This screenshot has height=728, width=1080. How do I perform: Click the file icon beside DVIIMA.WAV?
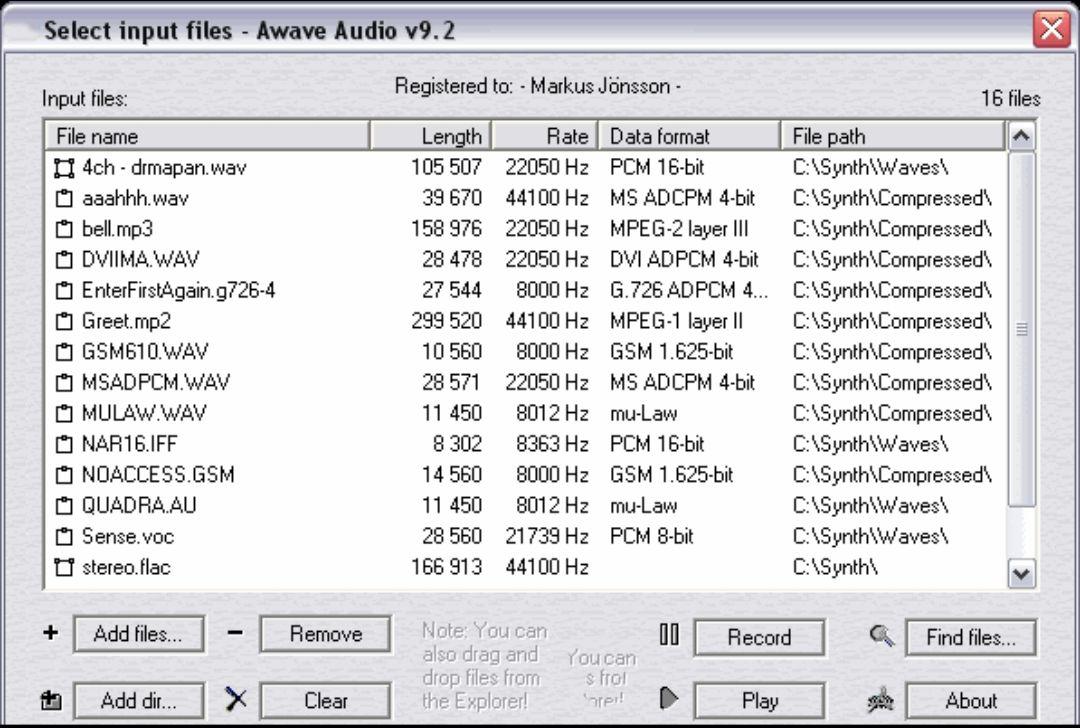64,260
